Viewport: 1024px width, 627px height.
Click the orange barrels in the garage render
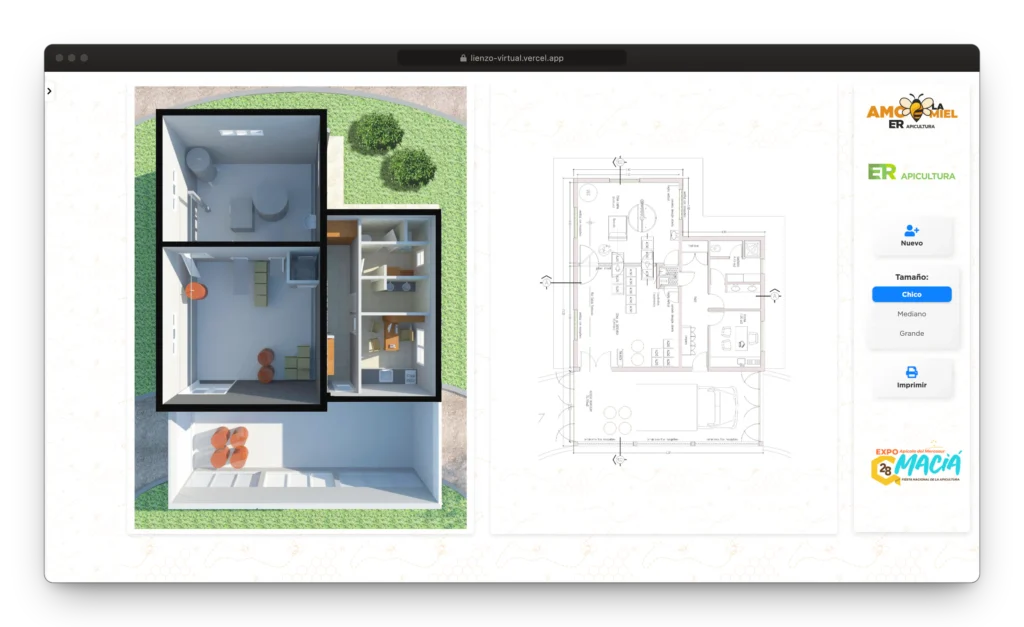(229, 447)
